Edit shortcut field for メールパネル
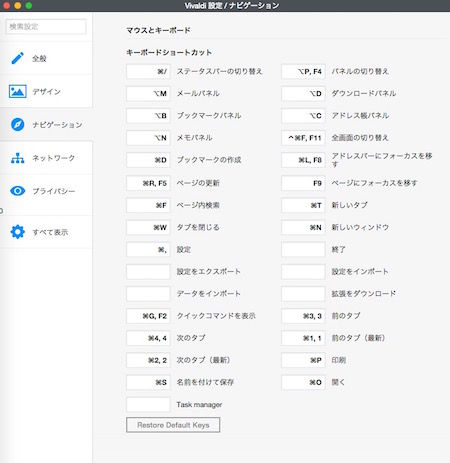The height and width of the screenshot is (463, 450). coord(148,93)
